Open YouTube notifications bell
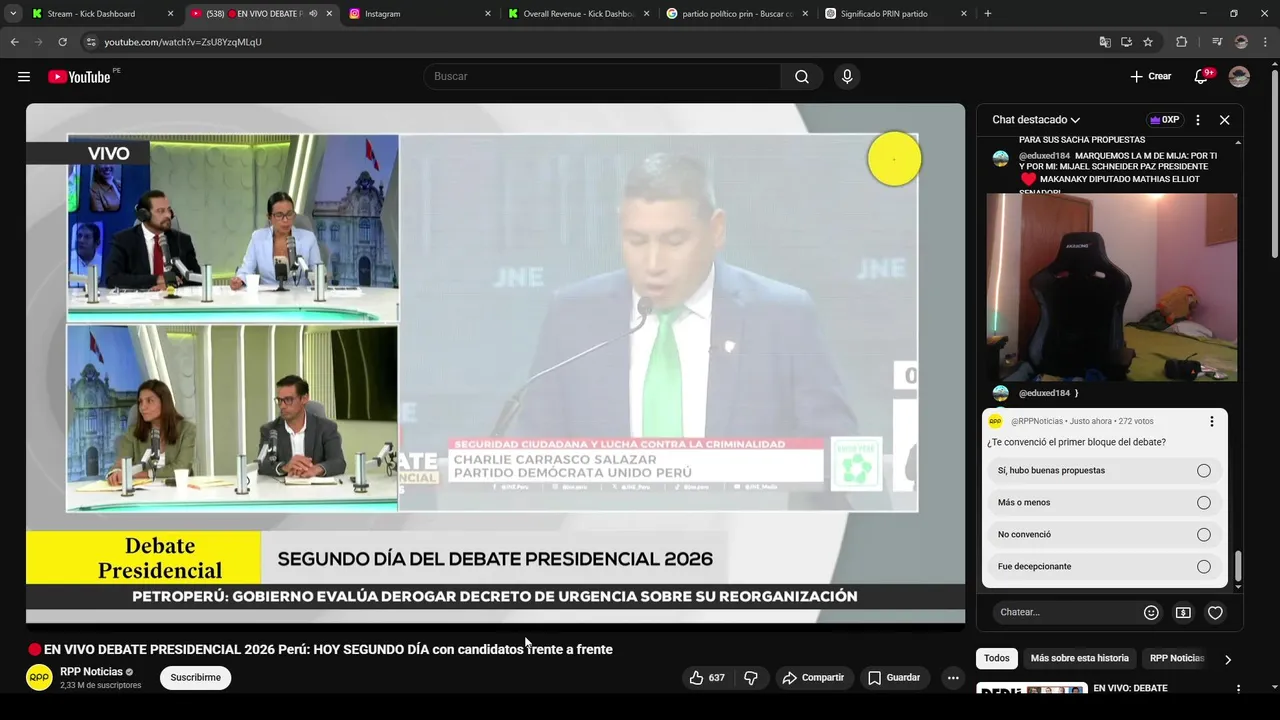Viewport: 1280px width, 720px height. coord(1202,77)
